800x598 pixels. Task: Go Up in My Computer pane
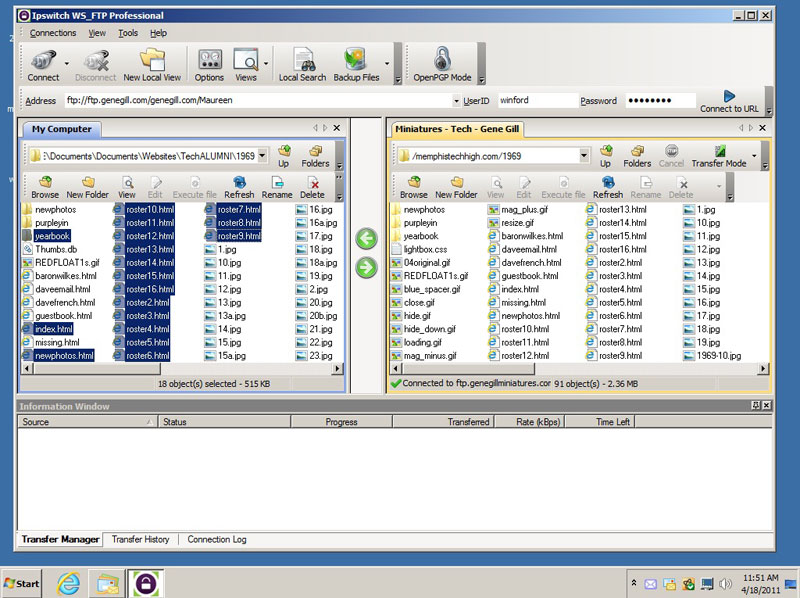click(x=284, y=157)
